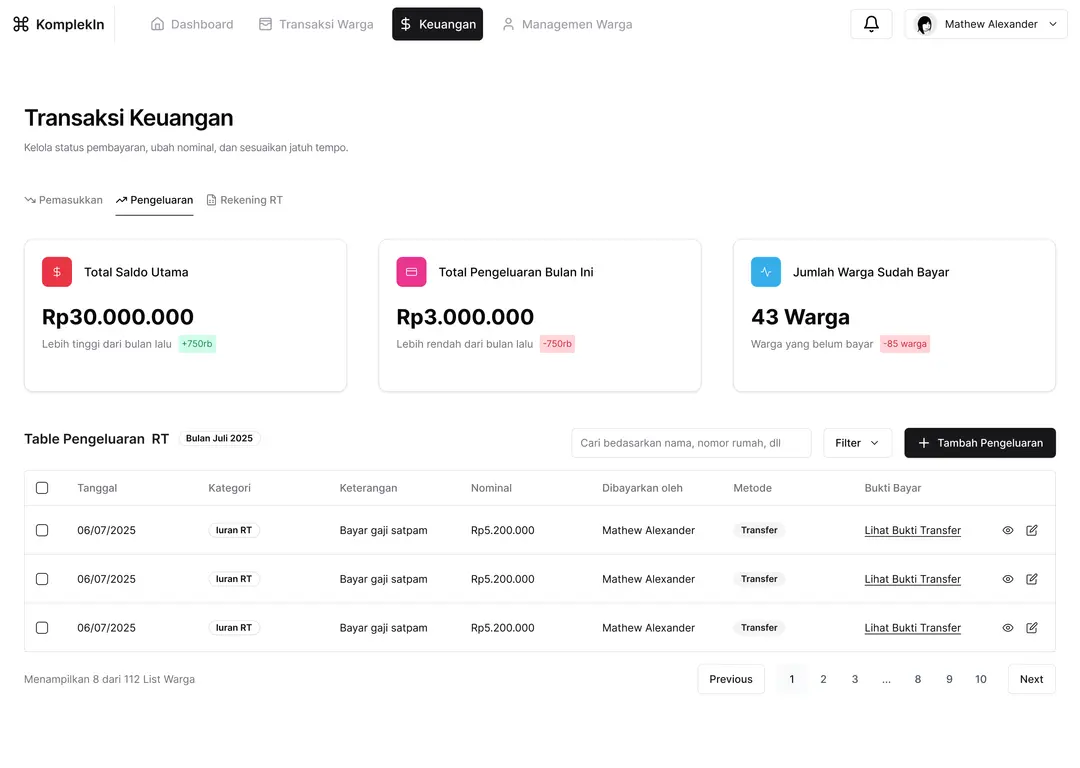Open Lihat Bukti Transfer link, first row
1080x768 pixels.
point(913,530)
